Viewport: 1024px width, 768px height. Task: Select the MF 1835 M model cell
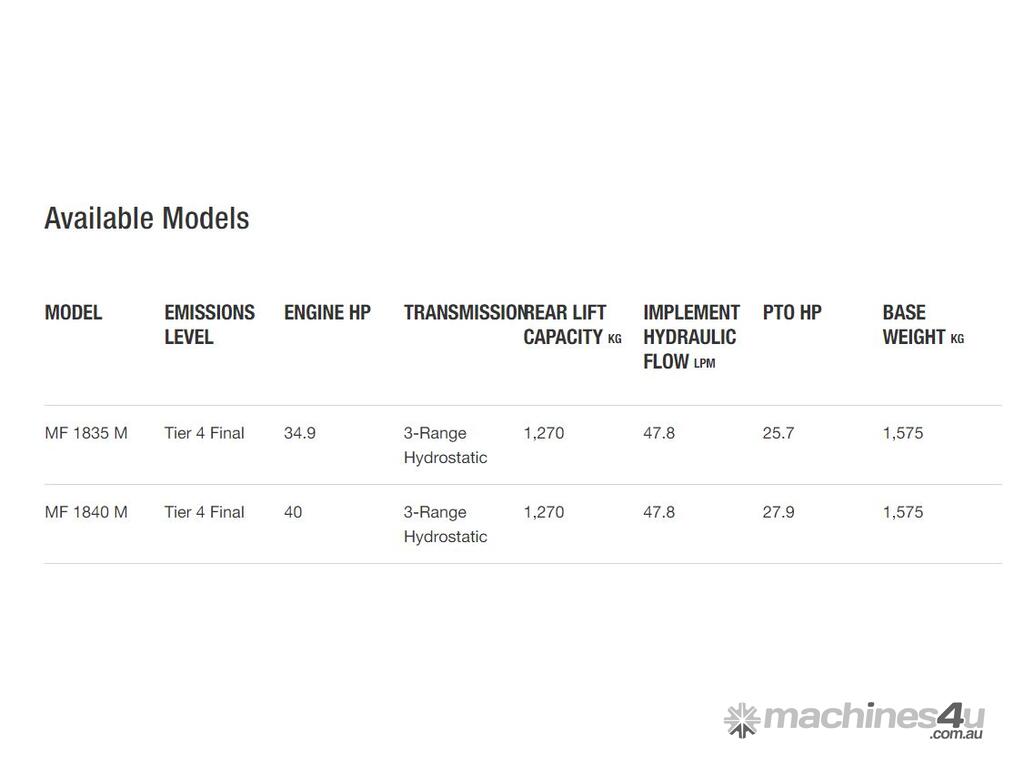(x=86, y=433)
